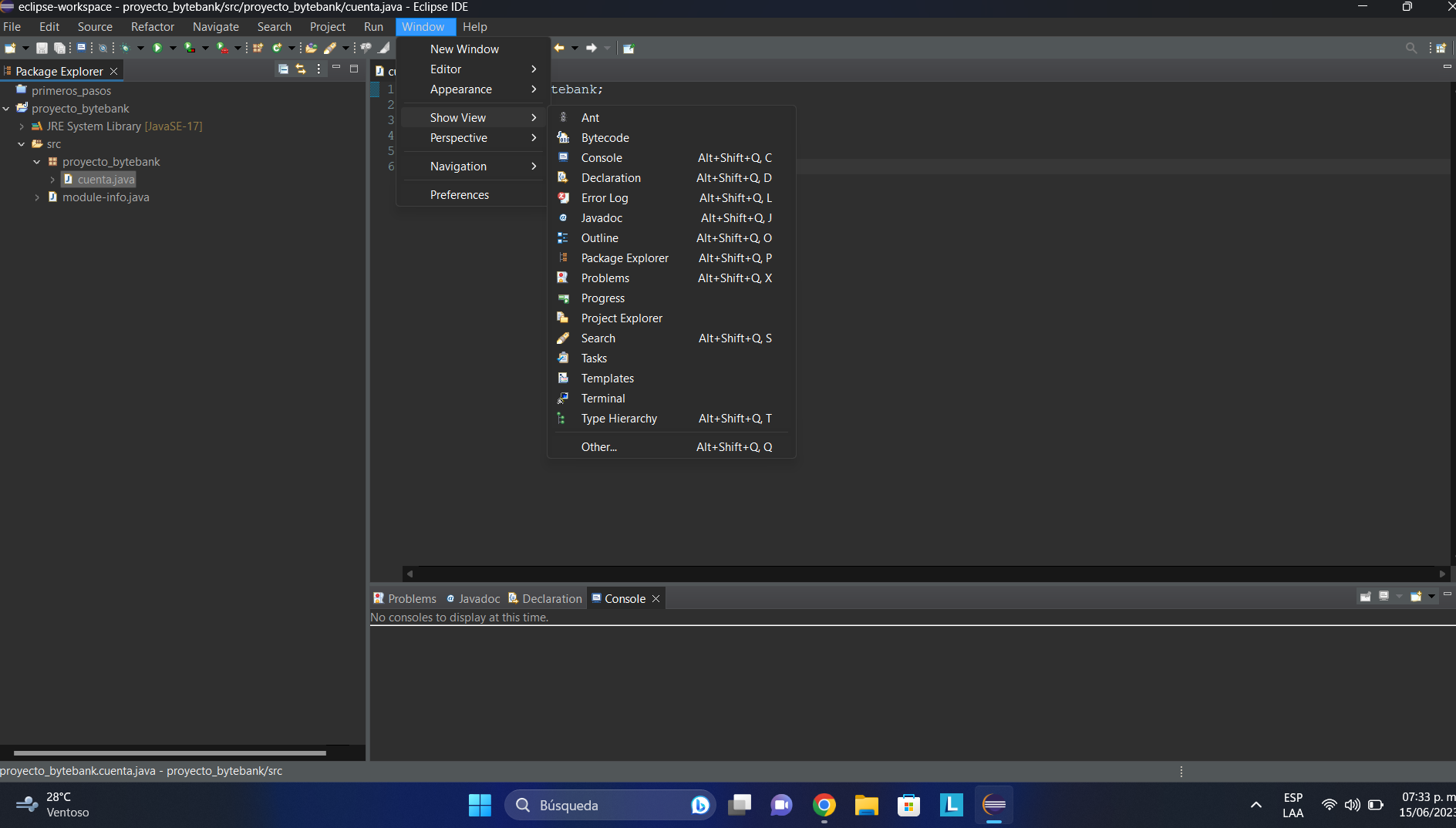The width and height of the screenshot is (1456, 828).
Task: Choose Error Log in Show View submenu
Action: point(671,198)
